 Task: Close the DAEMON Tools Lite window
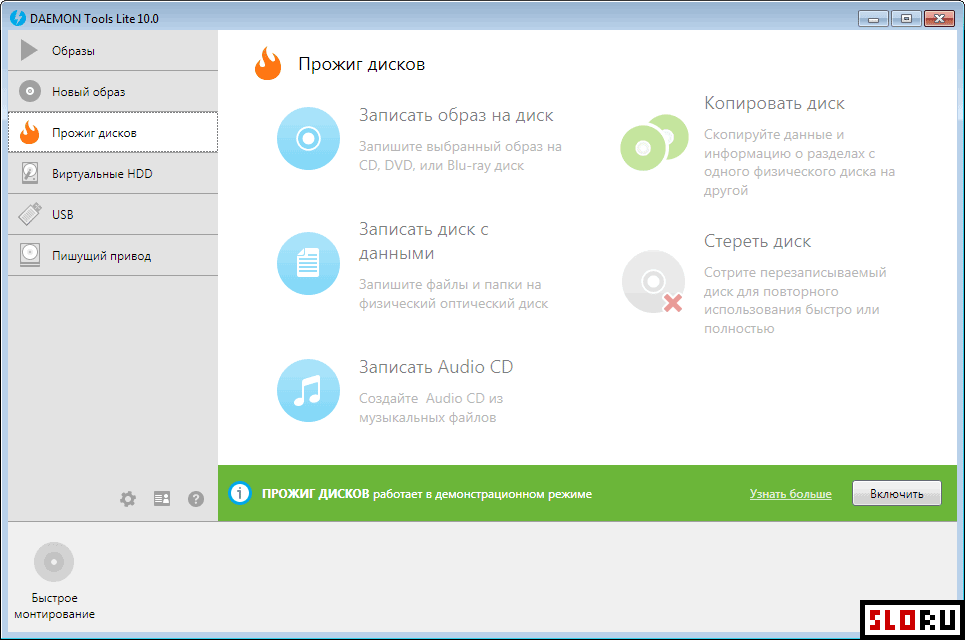(940, 19)
